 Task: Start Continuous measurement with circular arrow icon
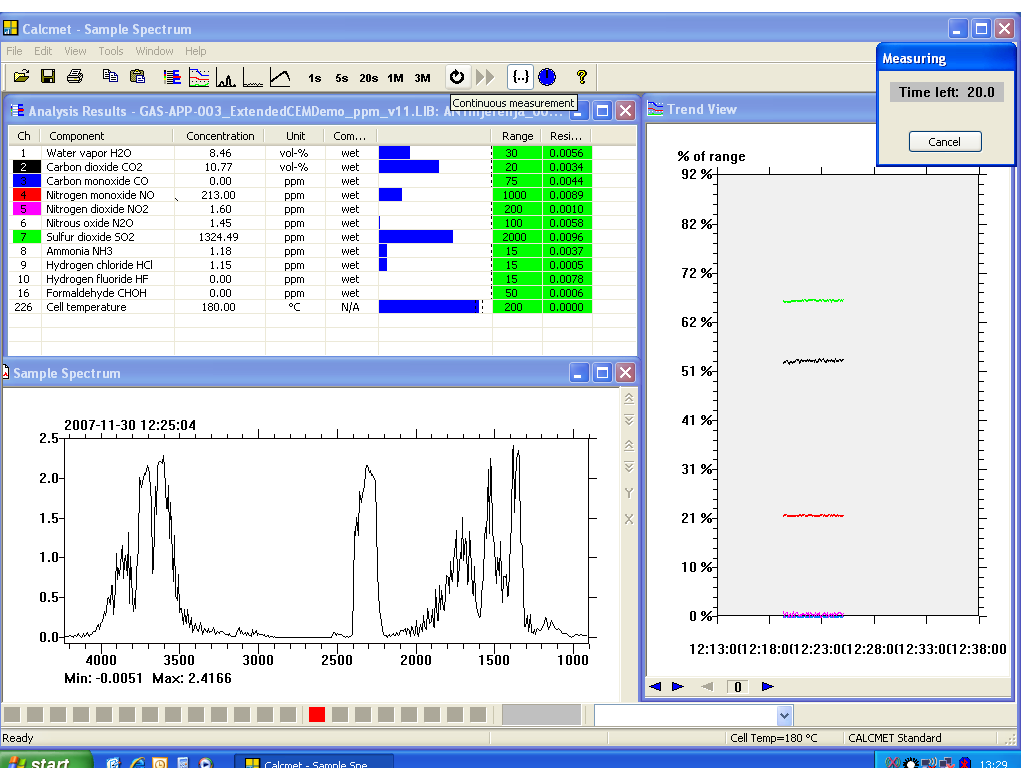click(457, 76)
